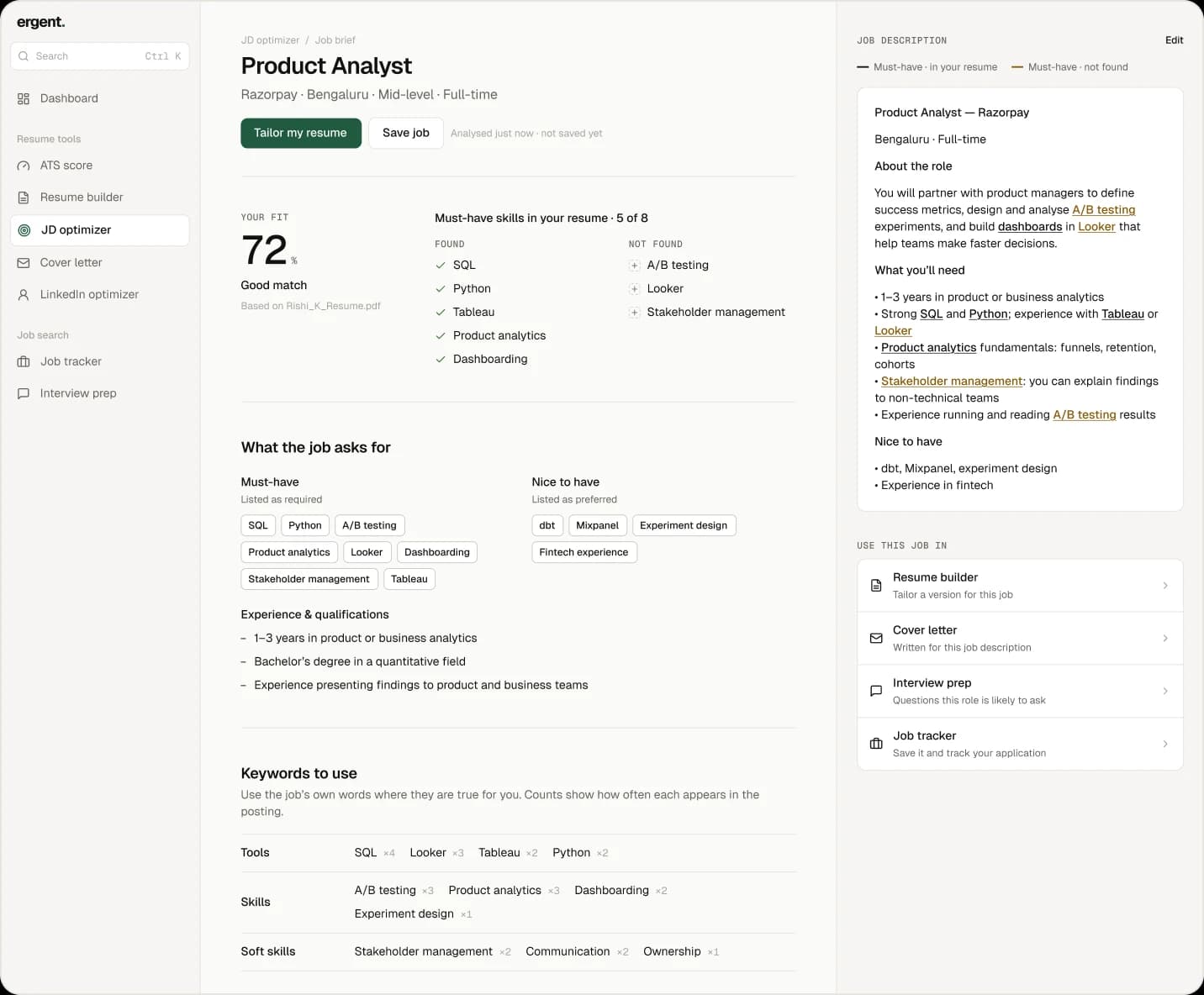Click the Experiment design nice-to-have tag

[684, 525]
